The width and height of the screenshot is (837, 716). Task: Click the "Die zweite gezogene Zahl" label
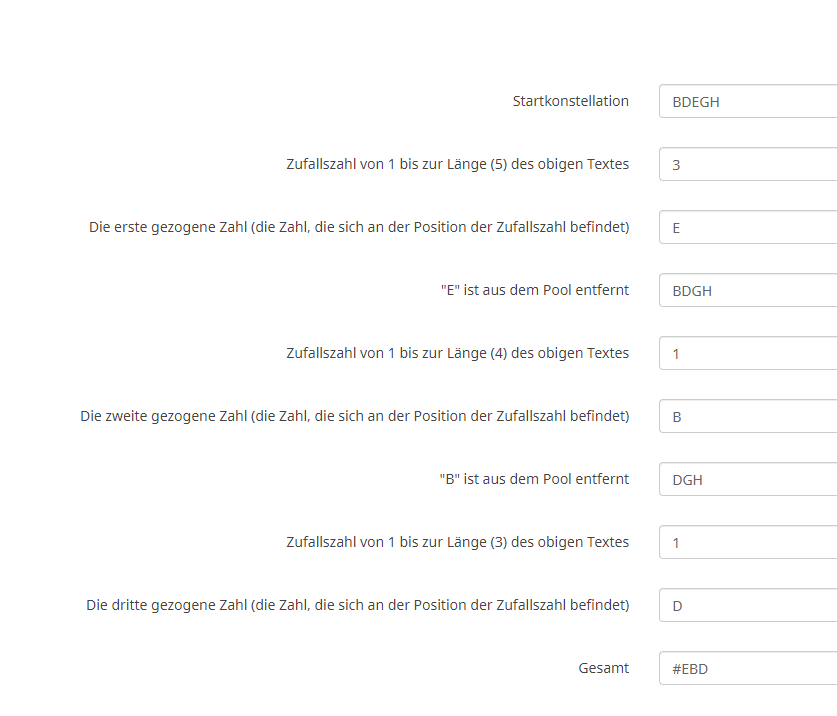[355, 416]
